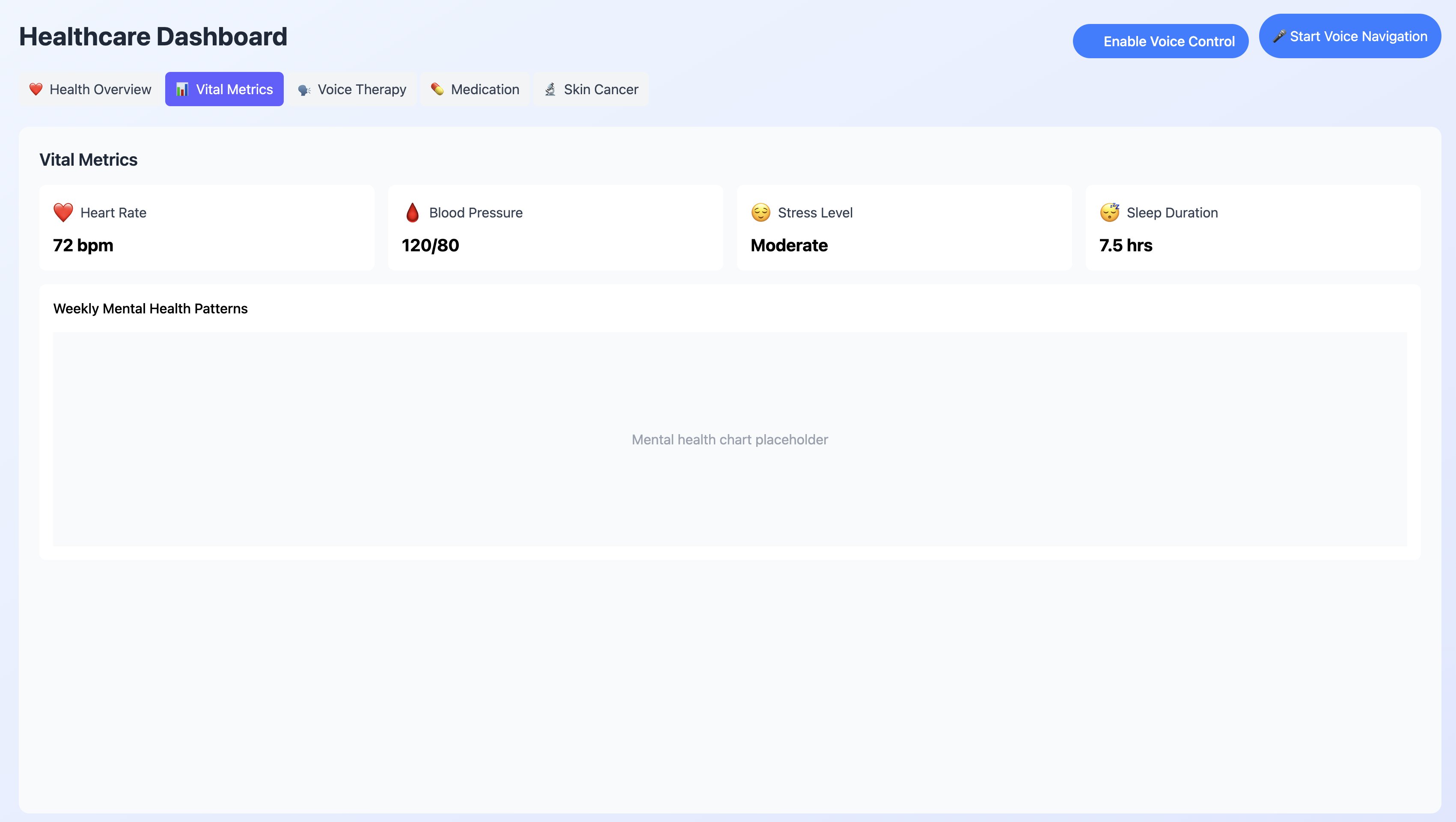This screenshot has height=822, width=1456.
Task: Click the bar chart icon on Vital Metrics tab
Action: pyautogui.click(x=182, y=89)
